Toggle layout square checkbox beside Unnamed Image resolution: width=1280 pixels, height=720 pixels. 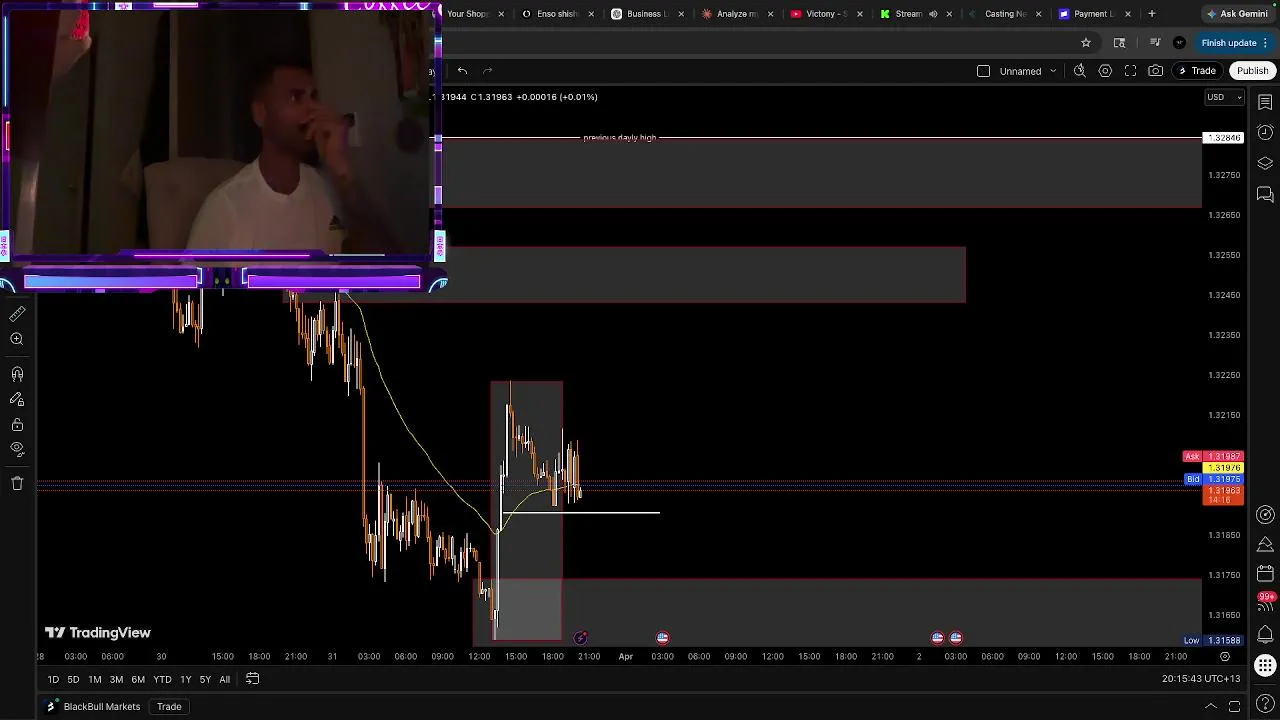coord(983,71)
